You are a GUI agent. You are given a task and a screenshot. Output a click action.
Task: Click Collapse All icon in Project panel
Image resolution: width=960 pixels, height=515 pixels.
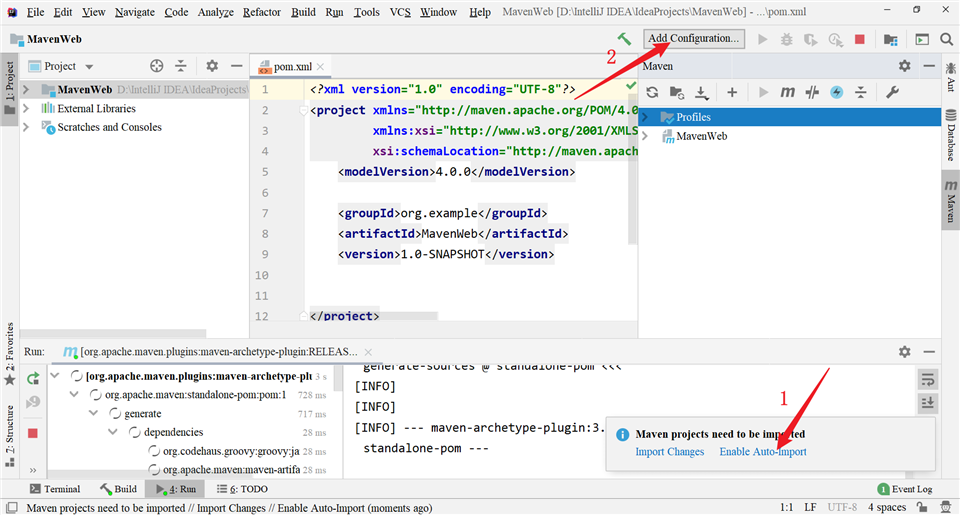[181, 66]
